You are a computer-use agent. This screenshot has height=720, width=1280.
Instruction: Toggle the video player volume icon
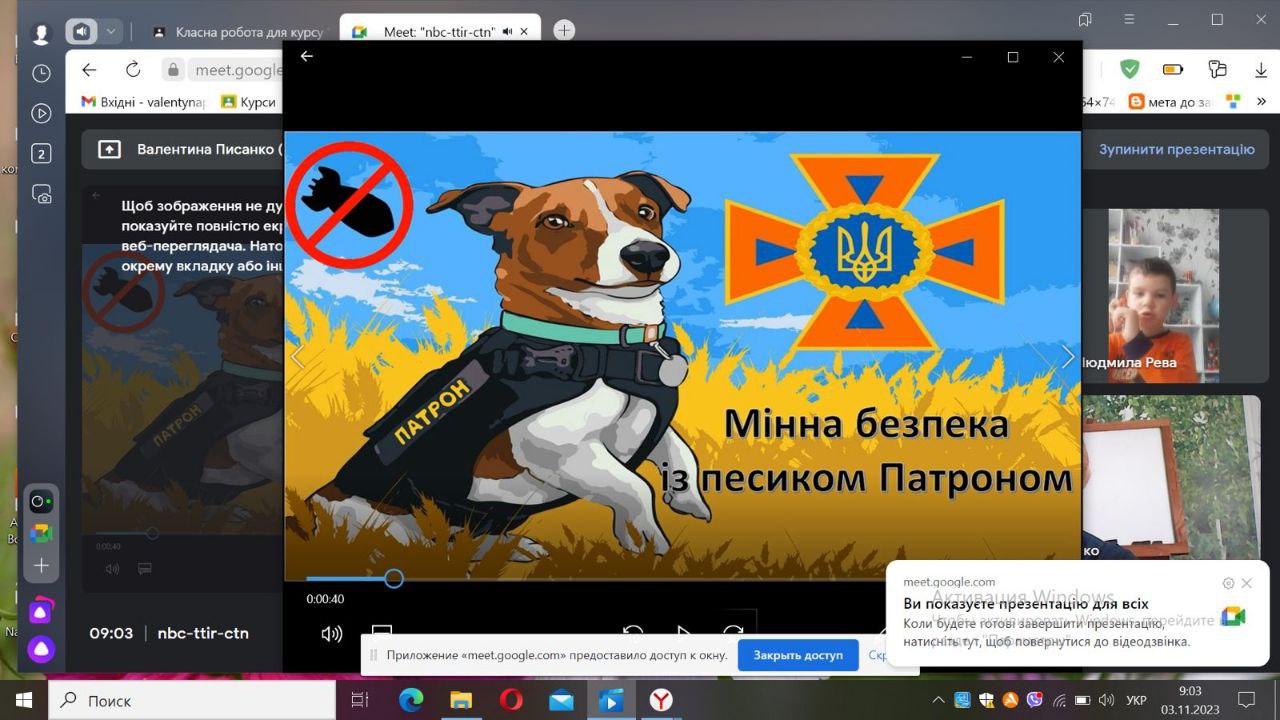pyautogui.click(x=331, y=633)
